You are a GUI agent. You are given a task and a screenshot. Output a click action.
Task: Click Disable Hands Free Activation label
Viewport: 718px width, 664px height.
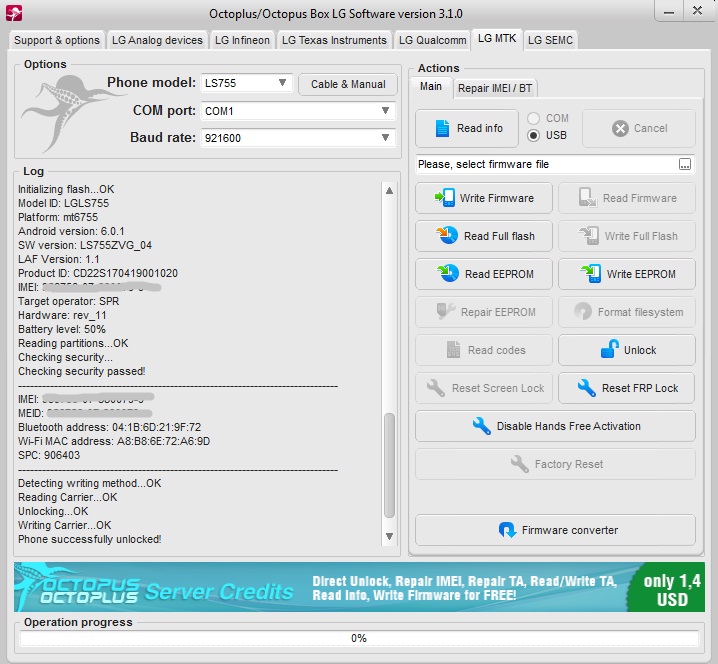point(569,426)
